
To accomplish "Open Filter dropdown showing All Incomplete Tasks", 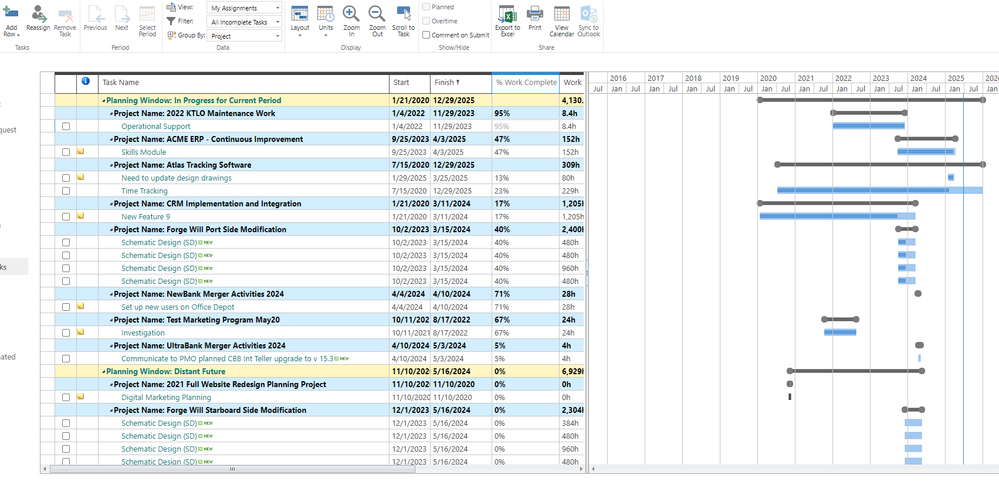I will (245, 21).
